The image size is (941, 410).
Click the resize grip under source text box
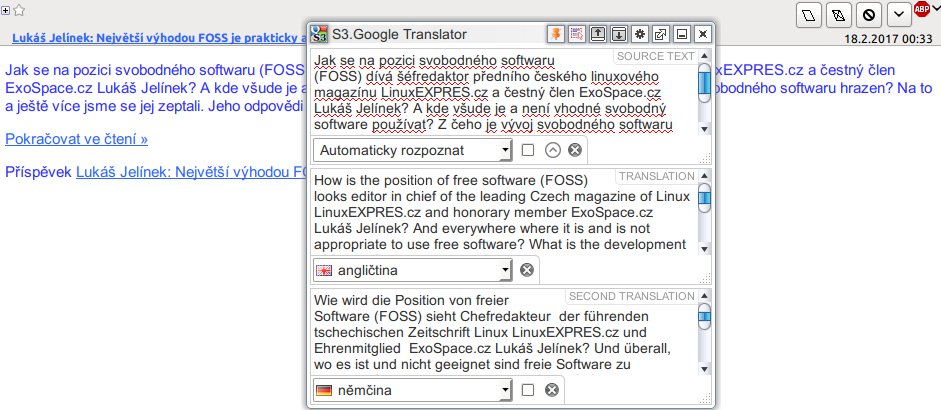tap(706, 158)
